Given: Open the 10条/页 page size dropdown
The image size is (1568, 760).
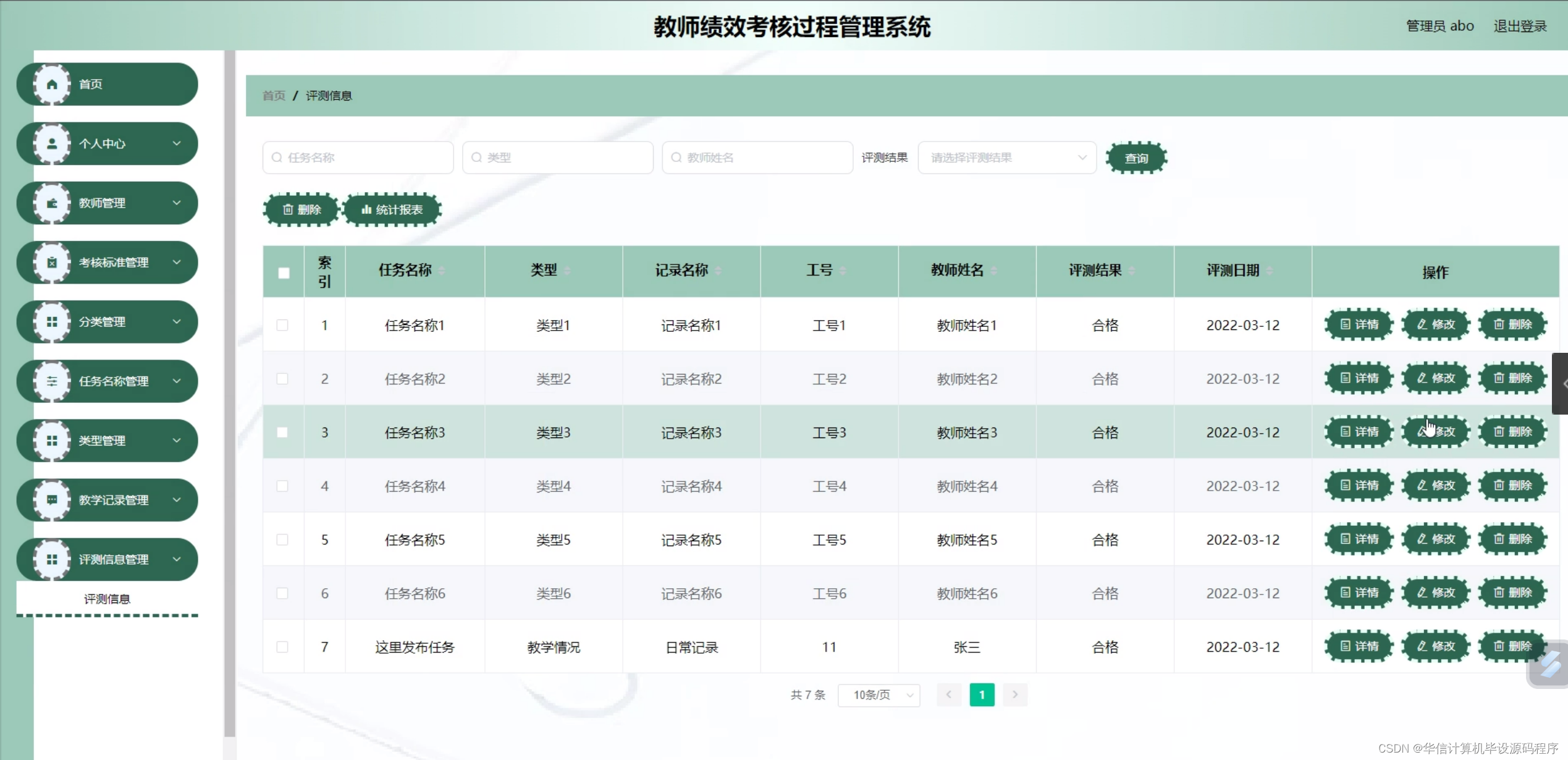Looking at the screenshot, I should coord(879,695).
